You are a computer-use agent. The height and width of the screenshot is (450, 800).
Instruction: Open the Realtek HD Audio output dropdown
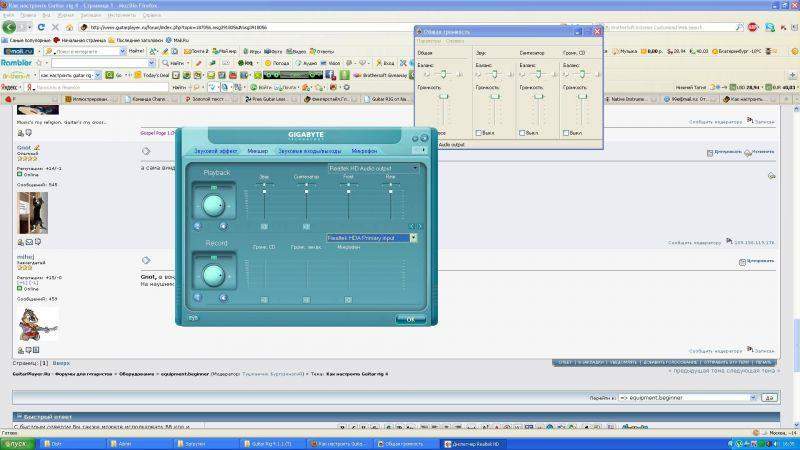[373, 168]
